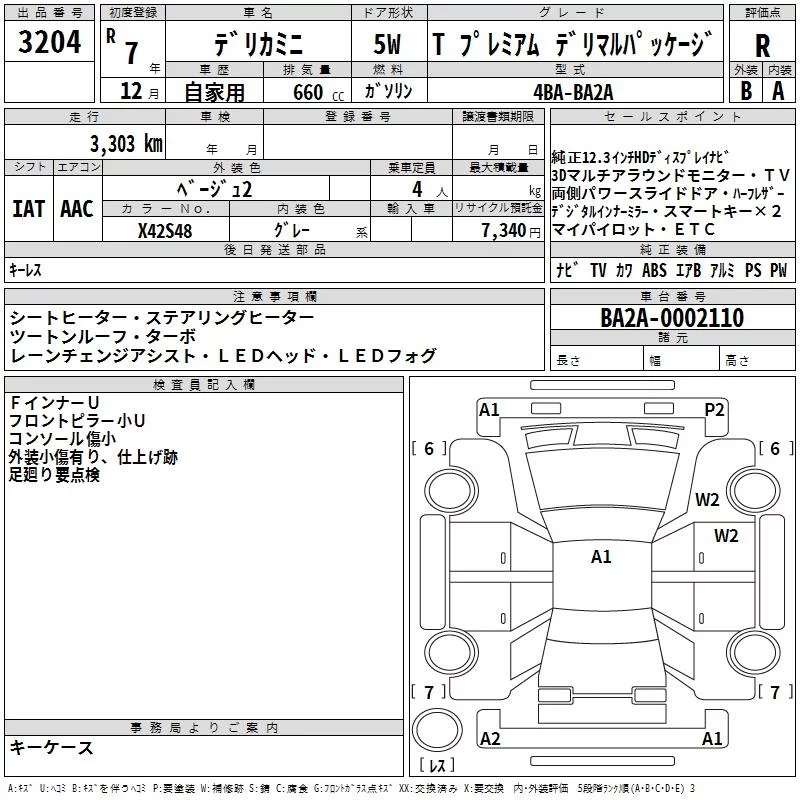Click the A1 mark on the diagram roof
This screenshot has height=800, width=800.
click(601, 557)
